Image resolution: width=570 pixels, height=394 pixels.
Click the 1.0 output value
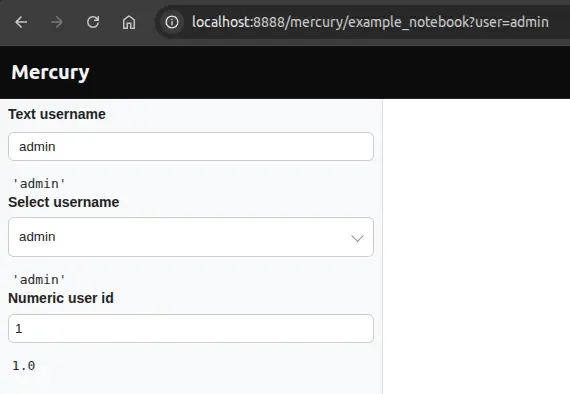(x=24, y=366)
